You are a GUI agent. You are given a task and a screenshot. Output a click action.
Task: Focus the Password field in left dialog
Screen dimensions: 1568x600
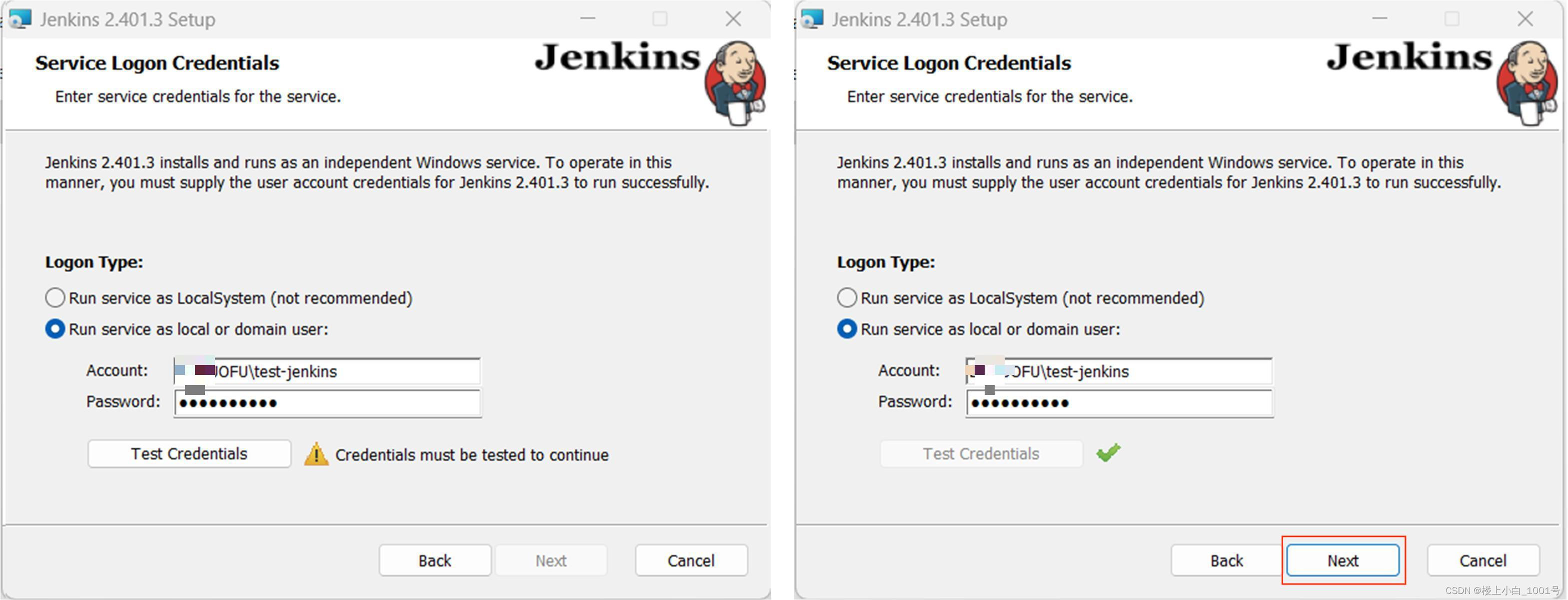pyautogui.click(x=365, y=402)
